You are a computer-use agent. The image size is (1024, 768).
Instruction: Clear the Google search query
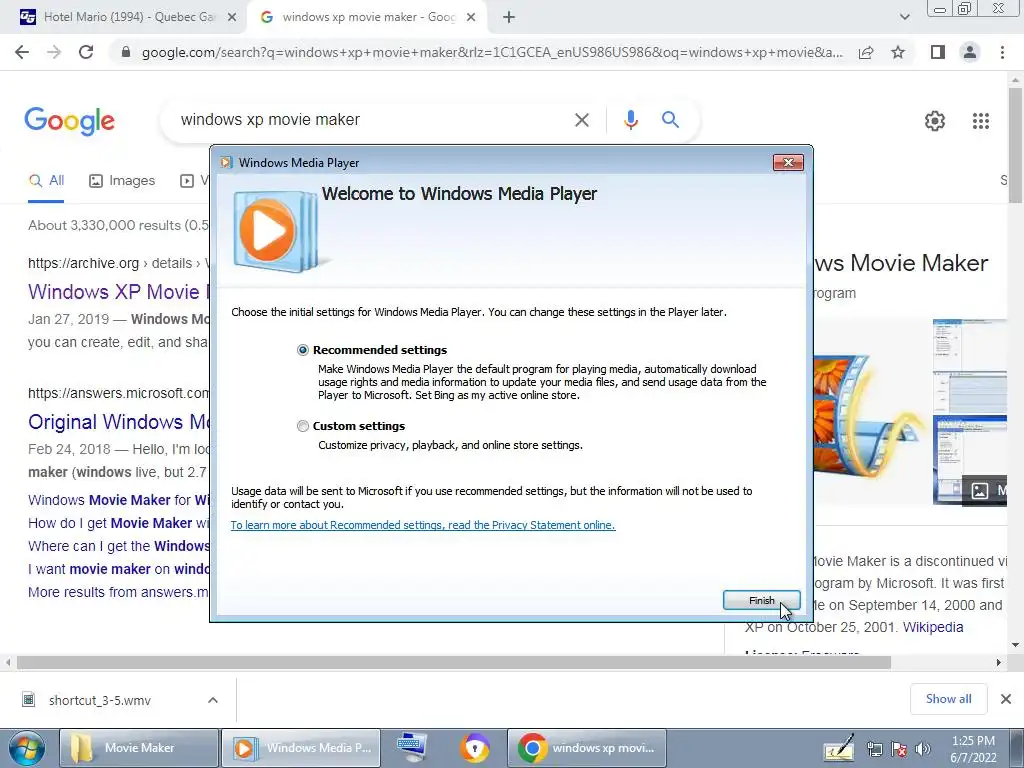click(581, 120)
